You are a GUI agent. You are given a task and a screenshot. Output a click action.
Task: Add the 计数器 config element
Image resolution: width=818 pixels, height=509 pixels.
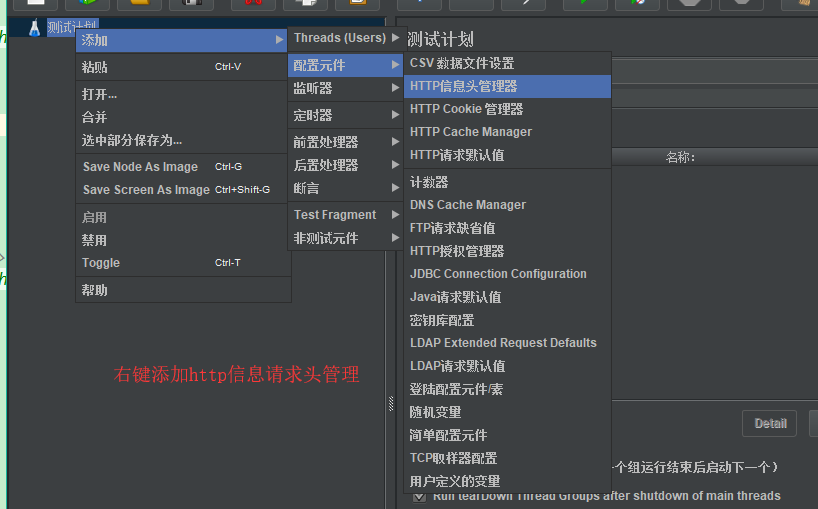tap(507, 181)
